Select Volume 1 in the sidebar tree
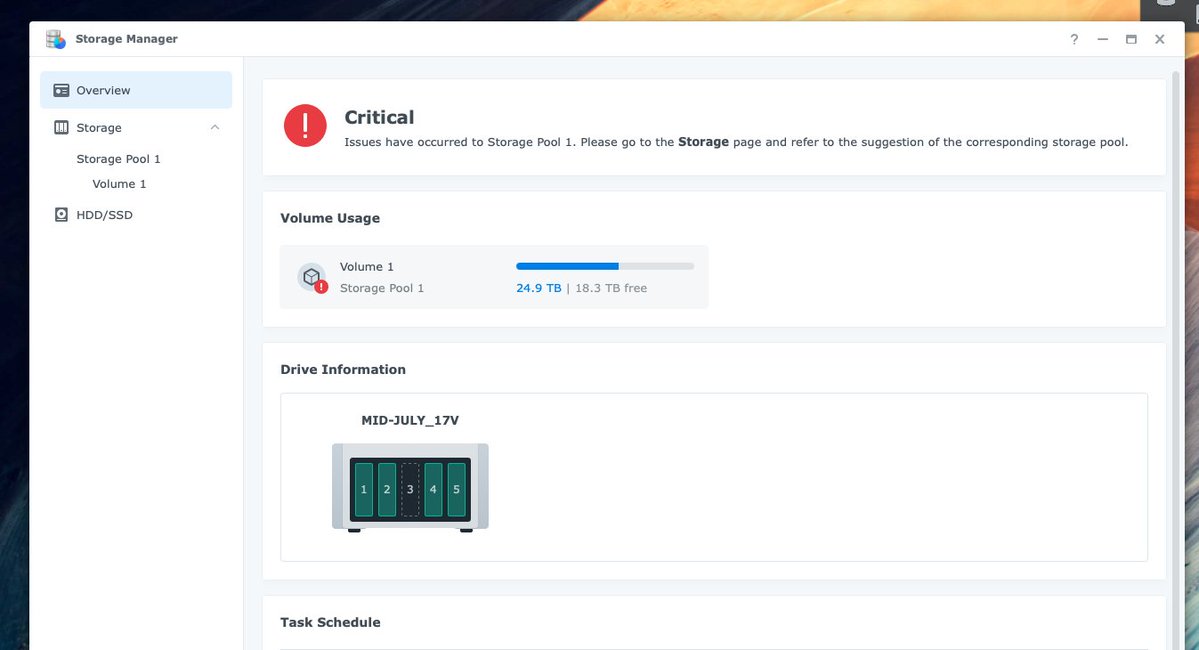Viewport: 1199px width, 650px height. click(119, 184)
